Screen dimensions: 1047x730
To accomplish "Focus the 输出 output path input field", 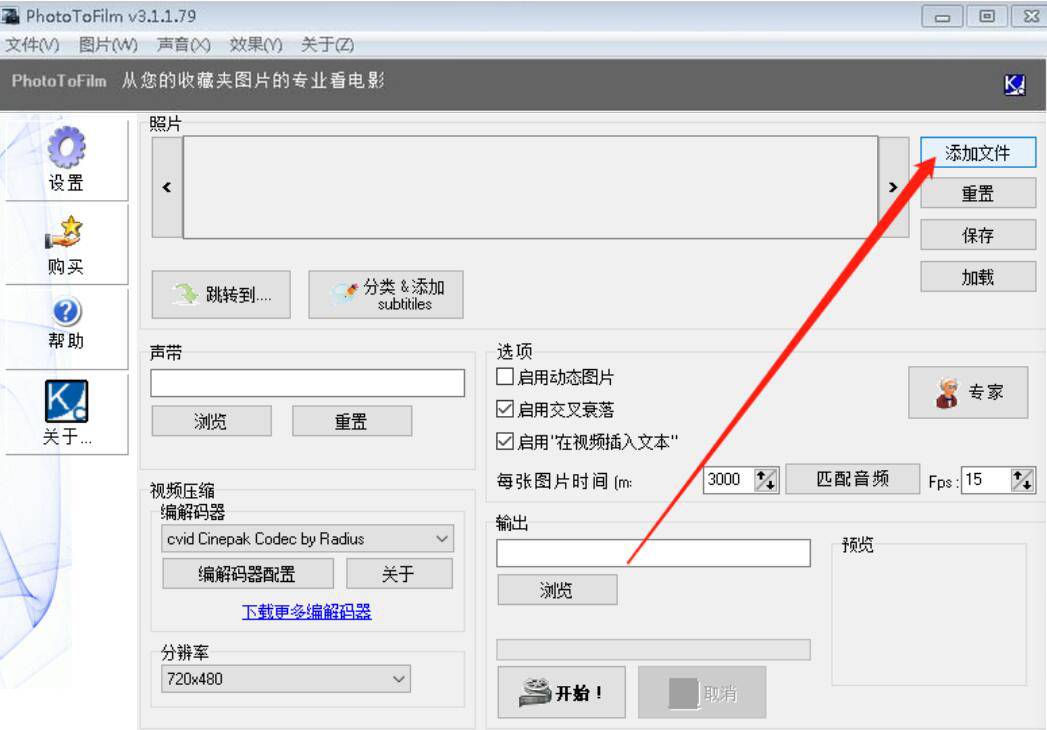I will (x=653, y=553).
